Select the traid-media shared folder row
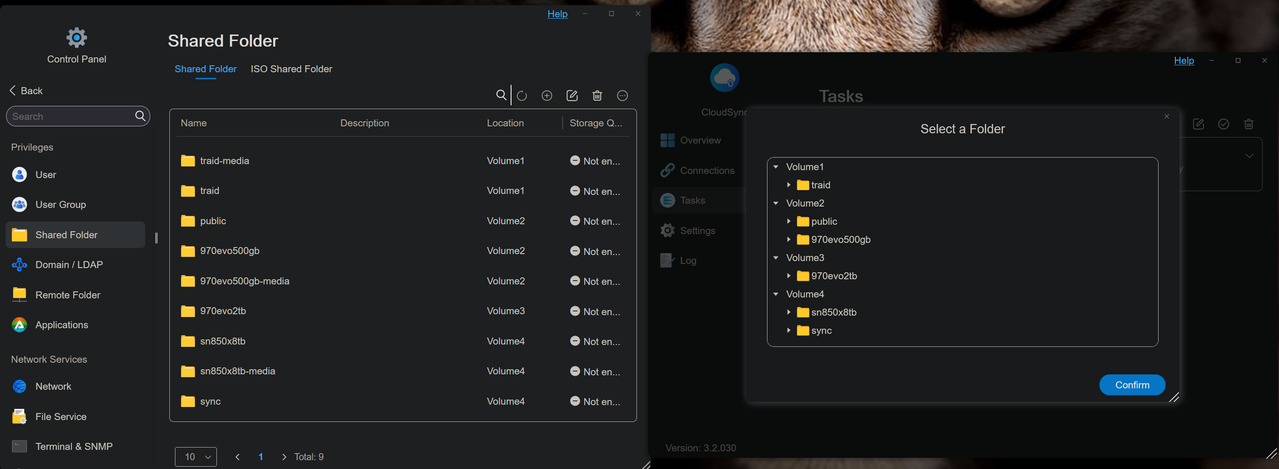 [x=403, y=160]
